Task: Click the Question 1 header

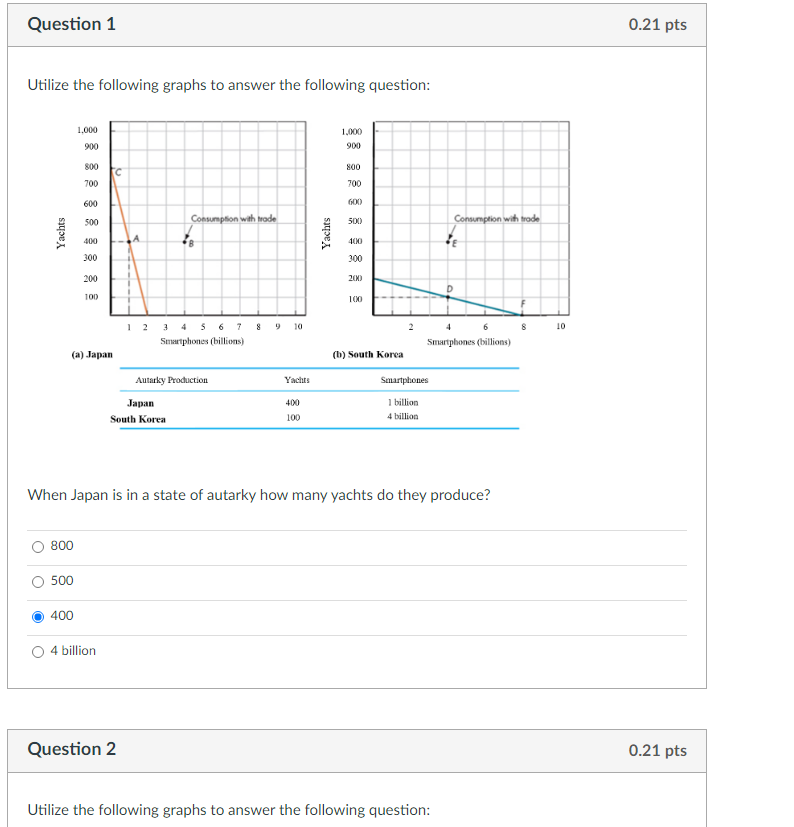Action: click(71, 24)
